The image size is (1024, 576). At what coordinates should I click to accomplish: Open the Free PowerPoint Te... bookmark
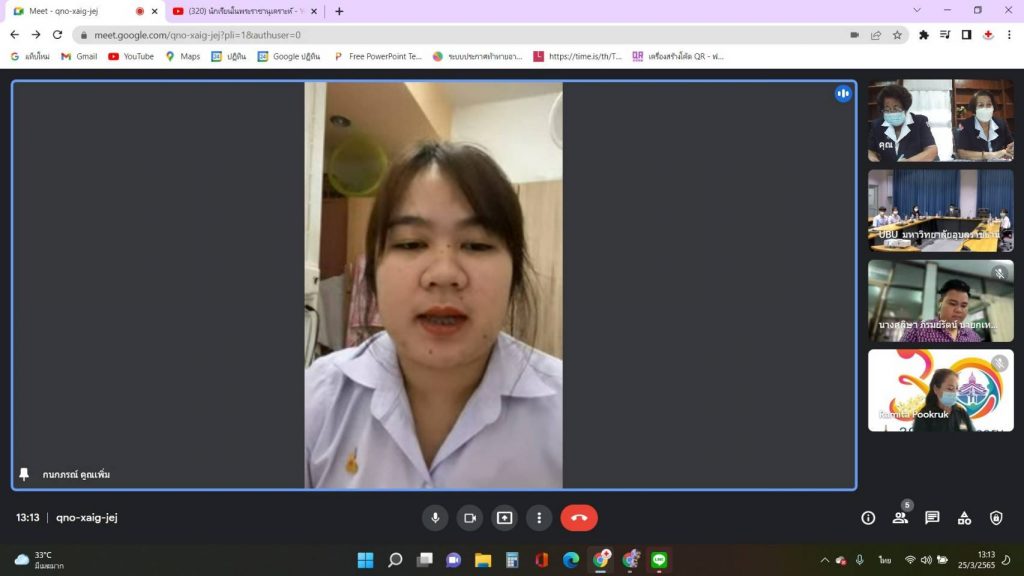[x=378, y=57]
